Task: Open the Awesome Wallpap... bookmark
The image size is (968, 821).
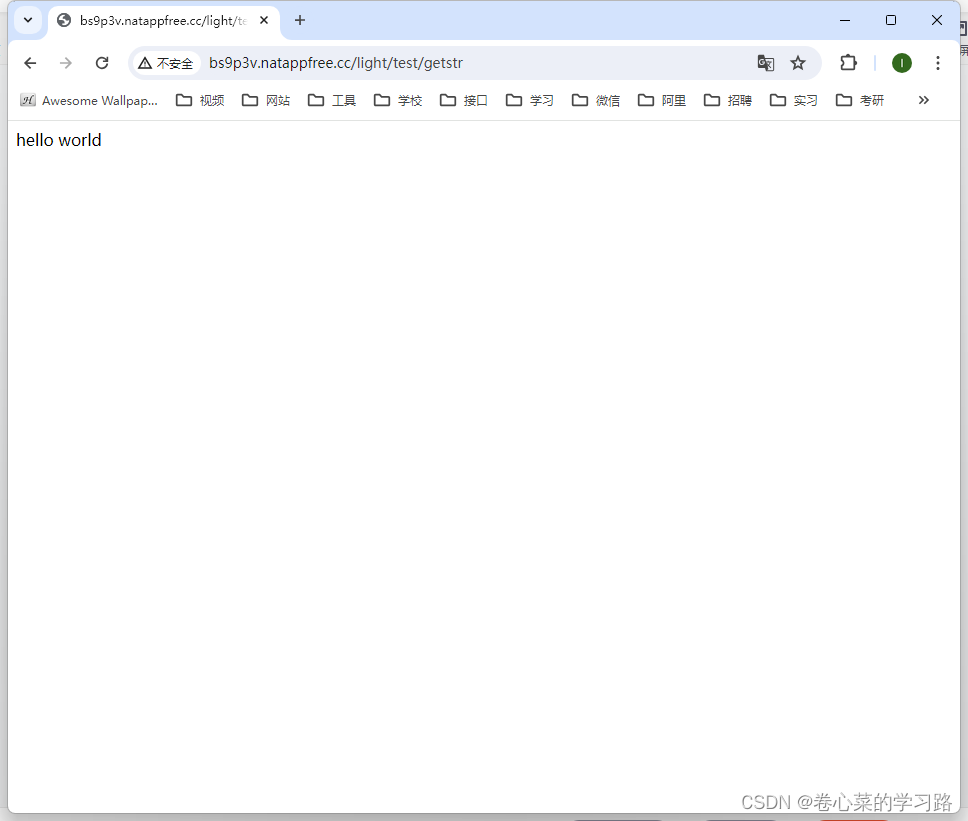Action: tap(90, 101)
